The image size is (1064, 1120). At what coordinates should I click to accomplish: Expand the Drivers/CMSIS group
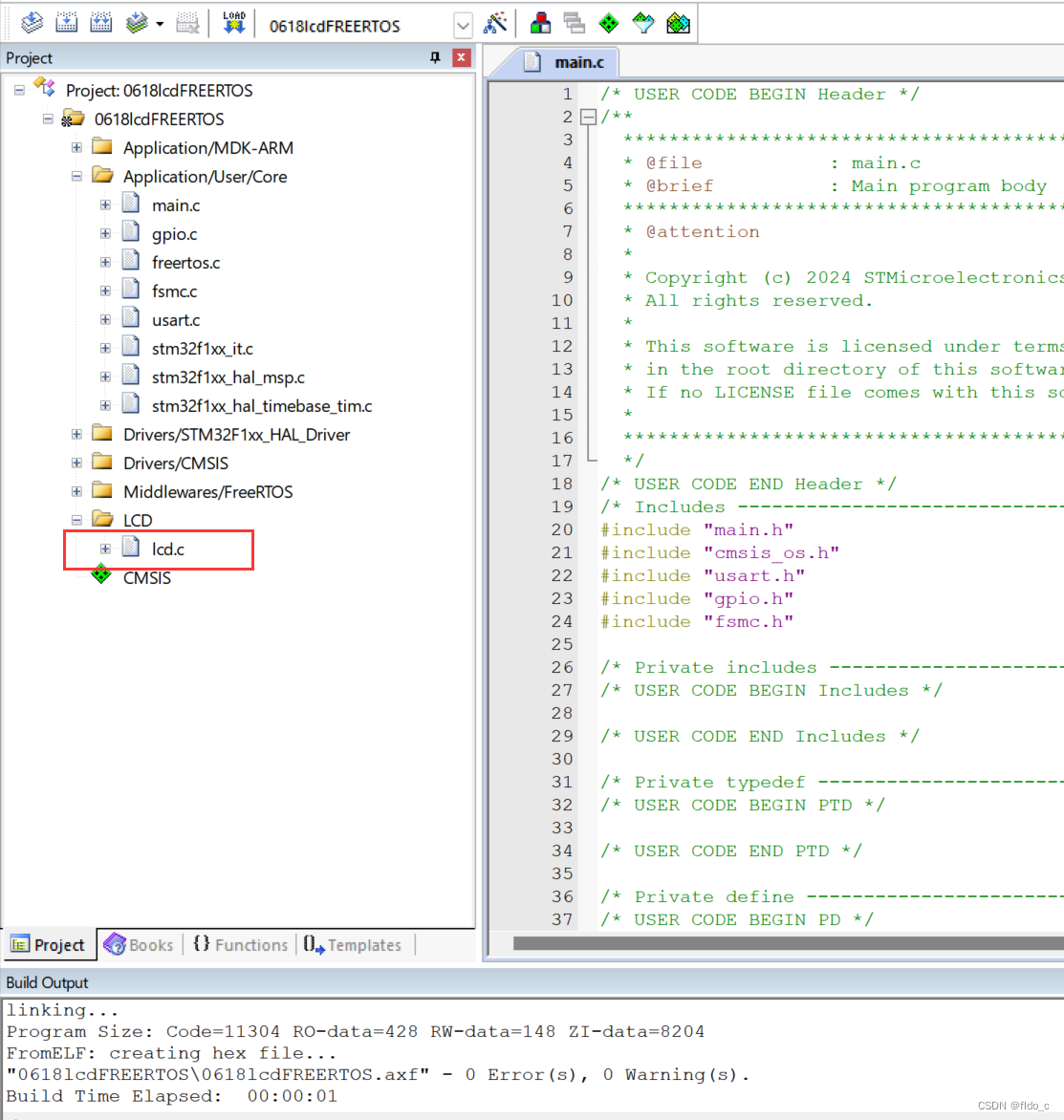(77, 463)
